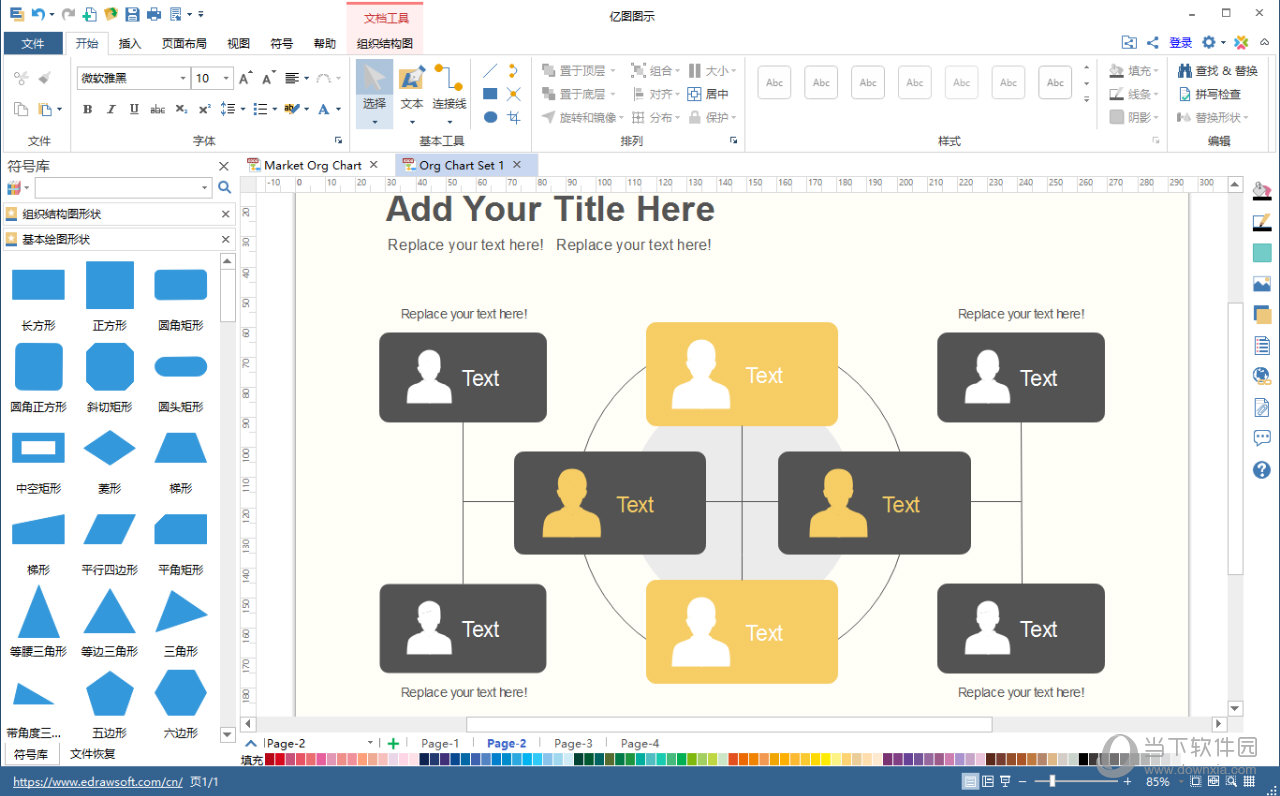Switch to the 插入 ribbon tab
Viewport: 1280px width, 796px height.
point(130,43)
